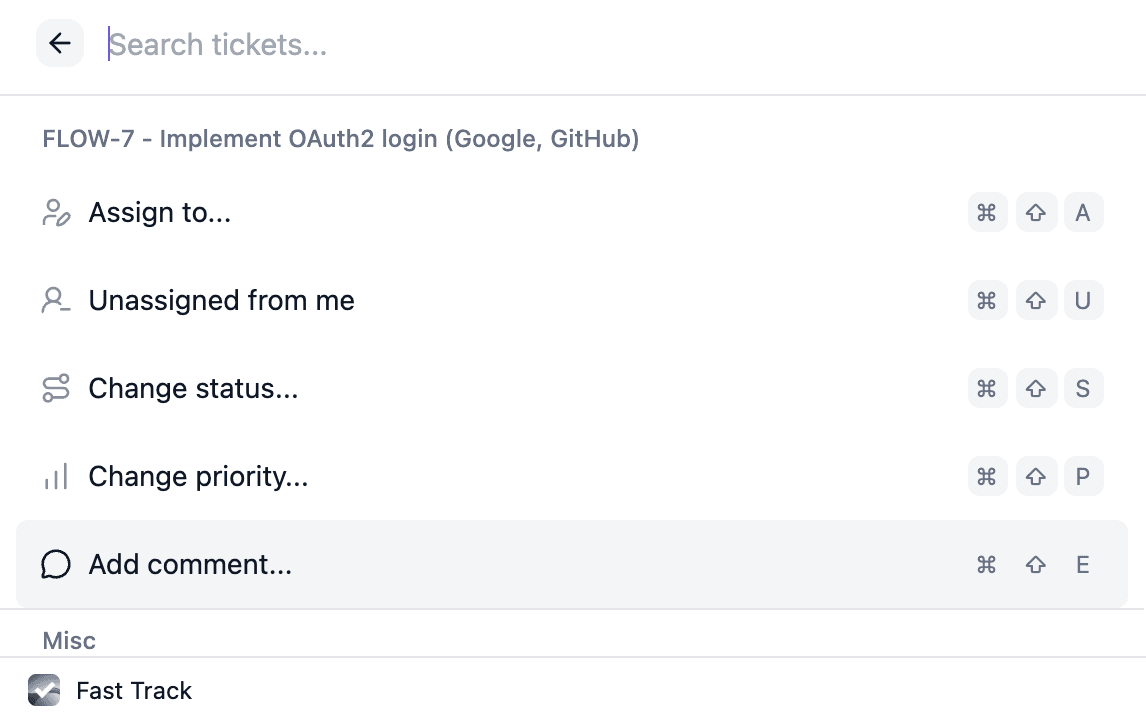Click the "A" shortcut key badge
The height and width of the screenshot is (722, 1146).
pyautogui.click(x=1083, y=213)
